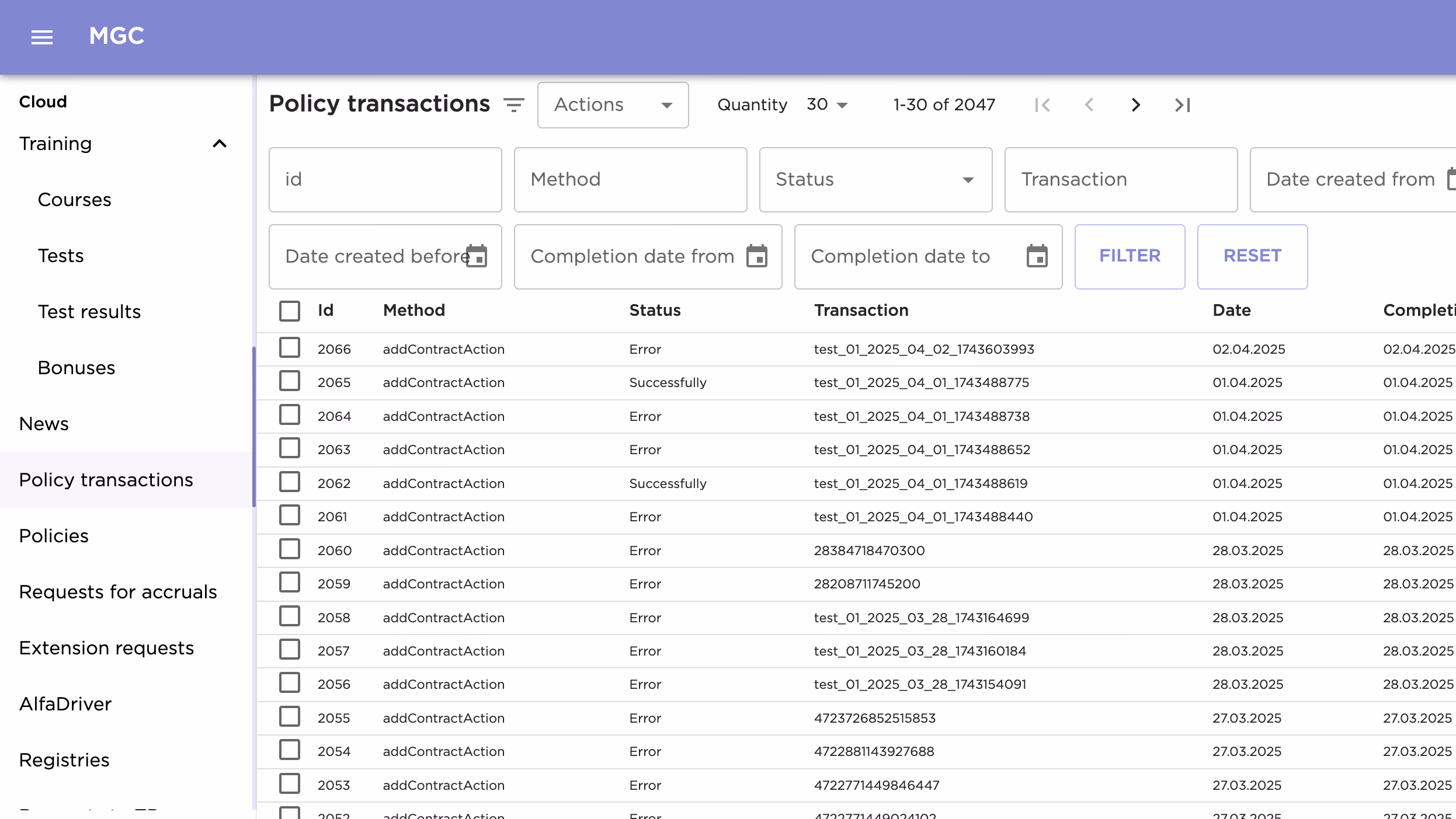Go to the previous page of results
Screen dimensions: 1456x819
(1089, 105)
